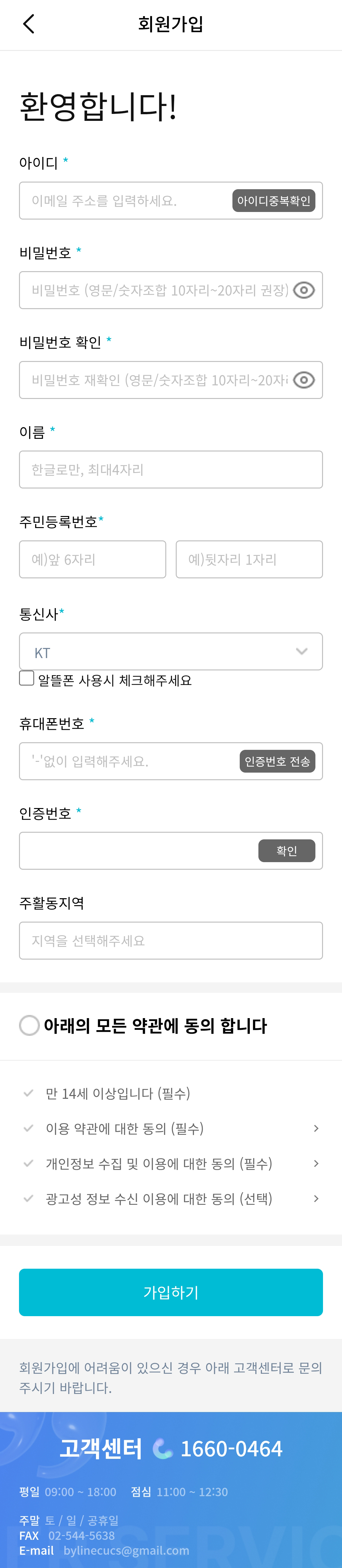Open the 주활동지역 region selector field
Image resolution: width=342 pixels, height=1568 pixels.
(x=171, y=940)
